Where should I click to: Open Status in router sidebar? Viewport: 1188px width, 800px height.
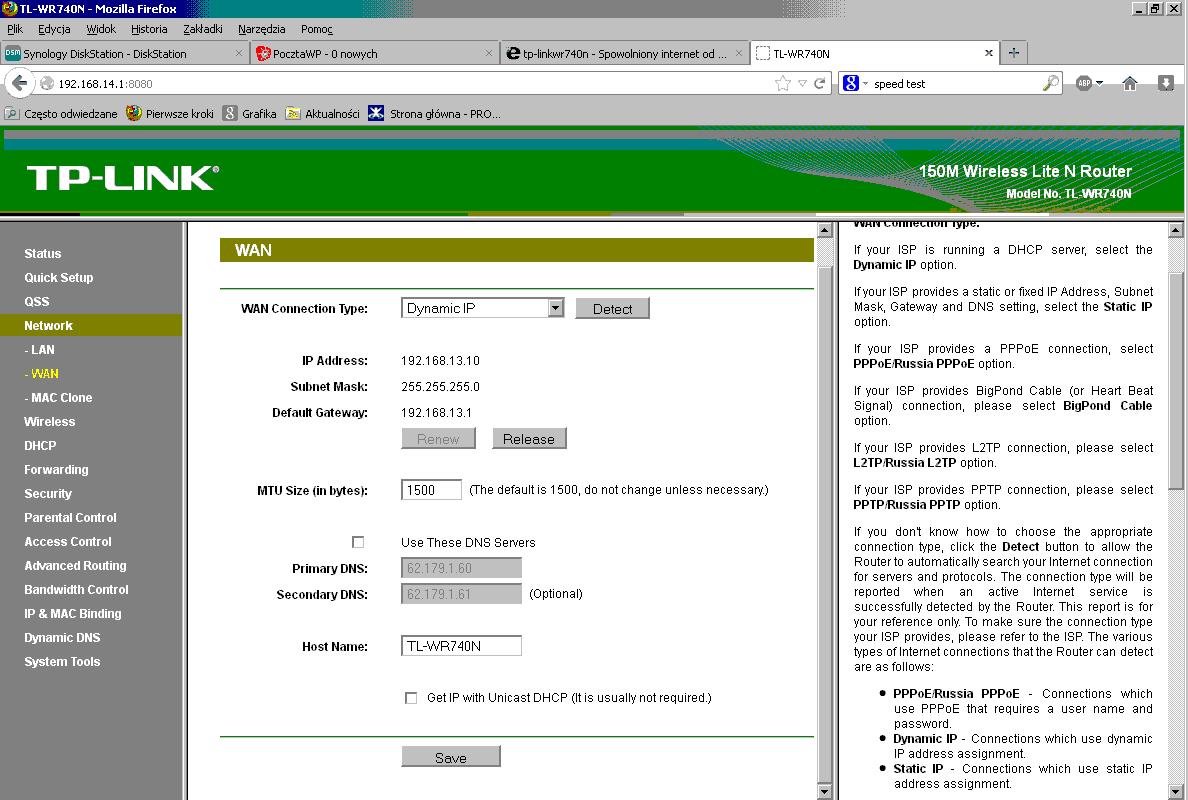(42, 254)
